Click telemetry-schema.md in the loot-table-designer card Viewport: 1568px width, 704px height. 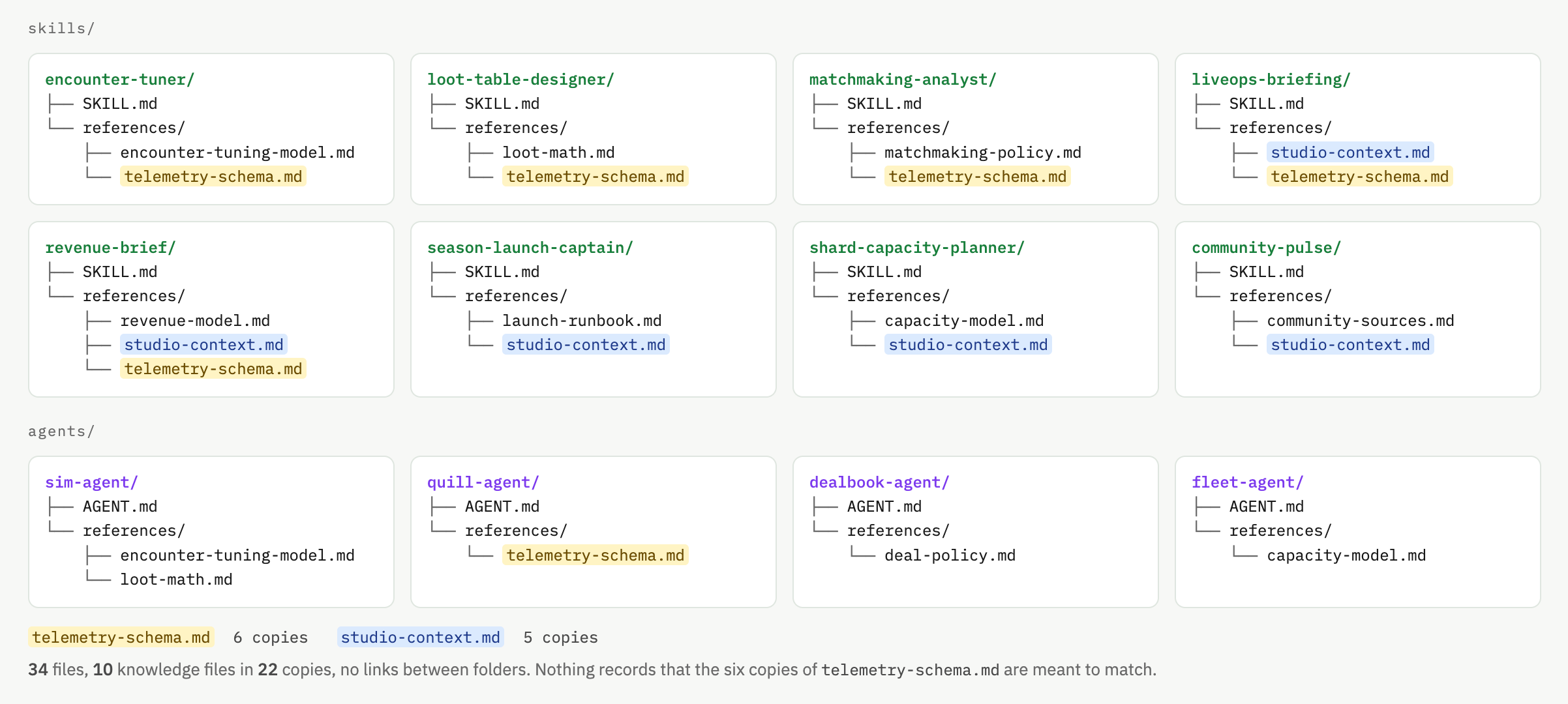(596, 177)
